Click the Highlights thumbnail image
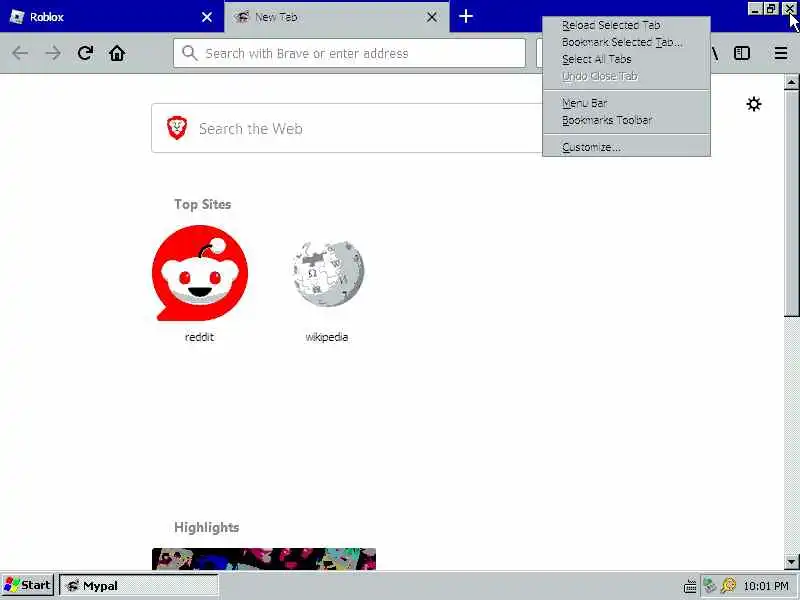Viewport: 800px width, 600px height. coord(264,559)
